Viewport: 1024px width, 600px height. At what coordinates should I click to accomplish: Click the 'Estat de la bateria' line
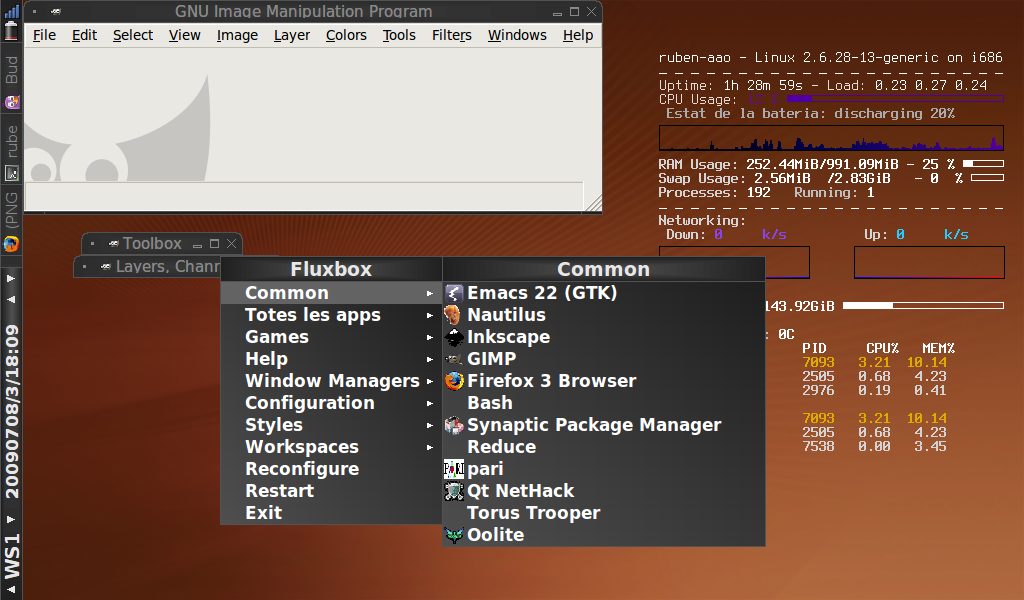click(x=810, y=114)
